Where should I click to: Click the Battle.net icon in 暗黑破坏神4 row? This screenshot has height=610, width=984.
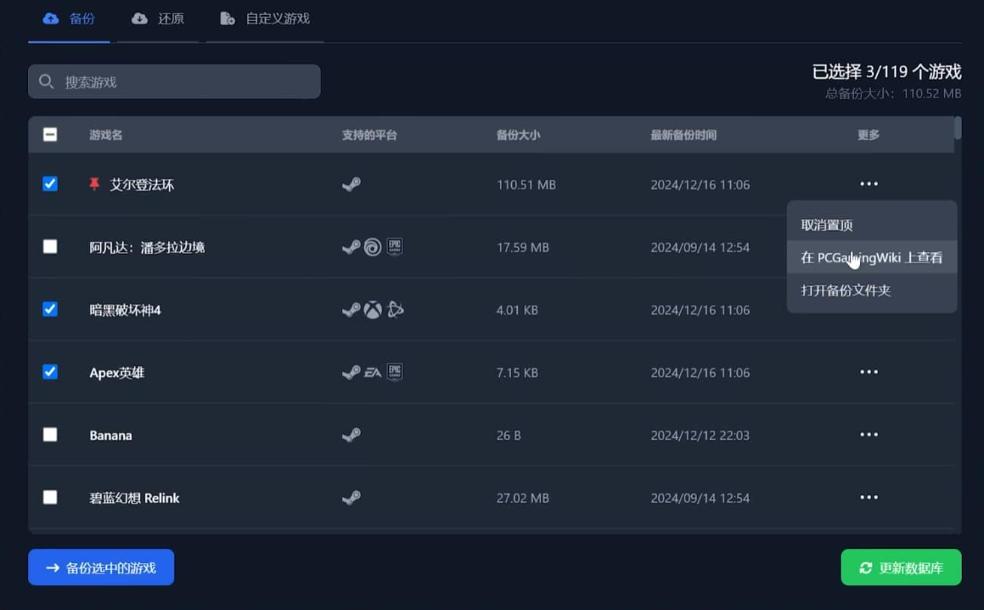[395, 309]
